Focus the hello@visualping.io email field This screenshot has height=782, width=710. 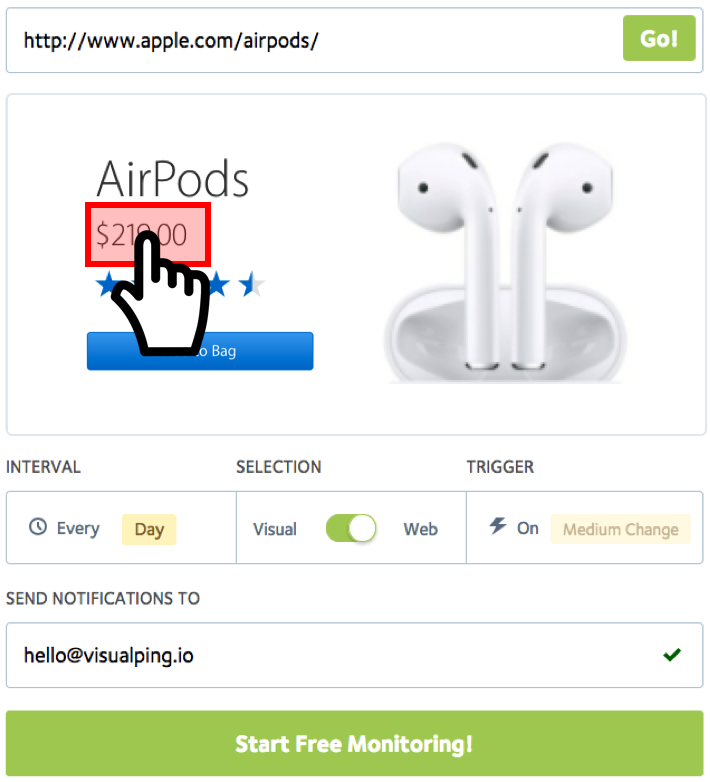(355, 655)
